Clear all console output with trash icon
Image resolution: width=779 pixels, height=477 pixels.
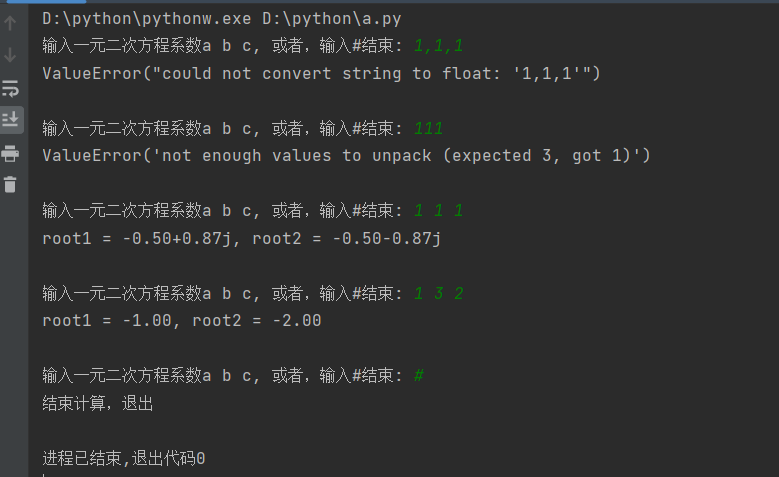(x=11, y=184)
